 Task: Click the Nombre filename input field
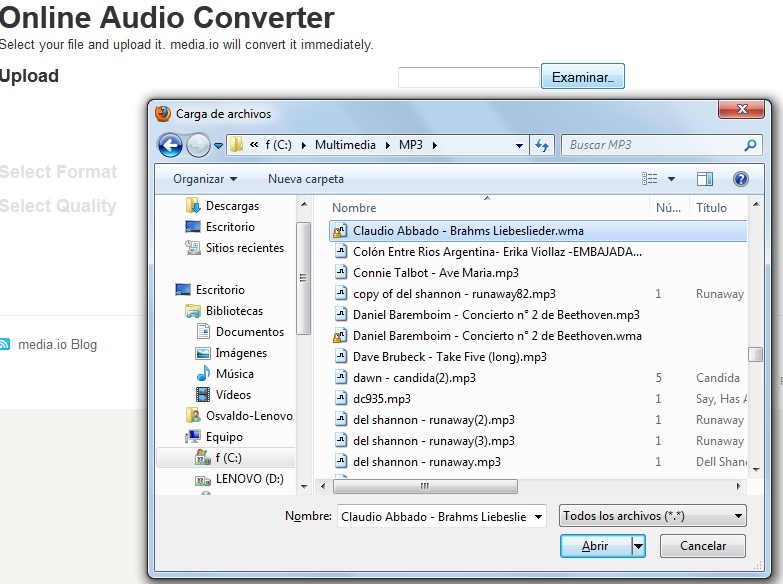pos(434,517)
